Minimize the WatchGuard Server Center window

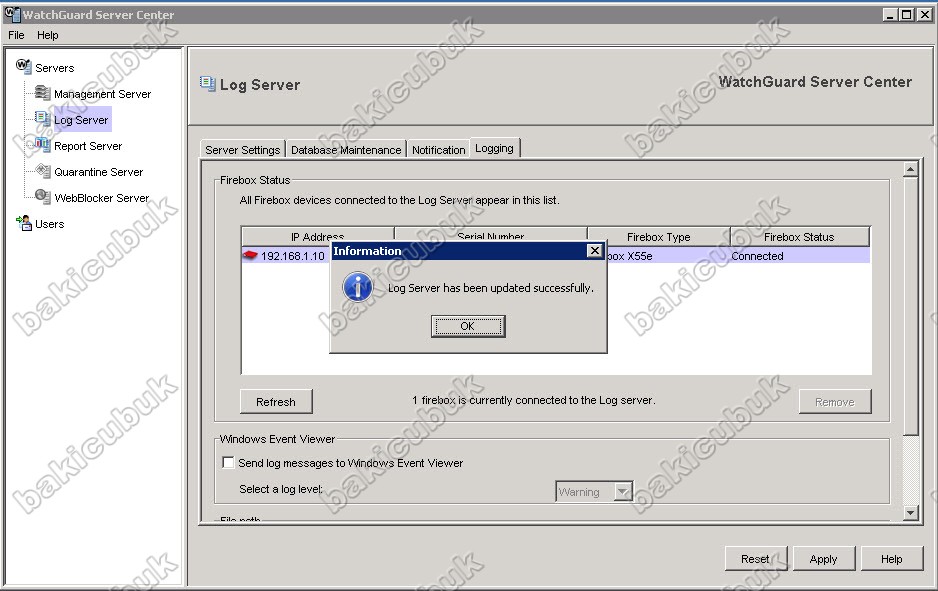pos(890,14)
